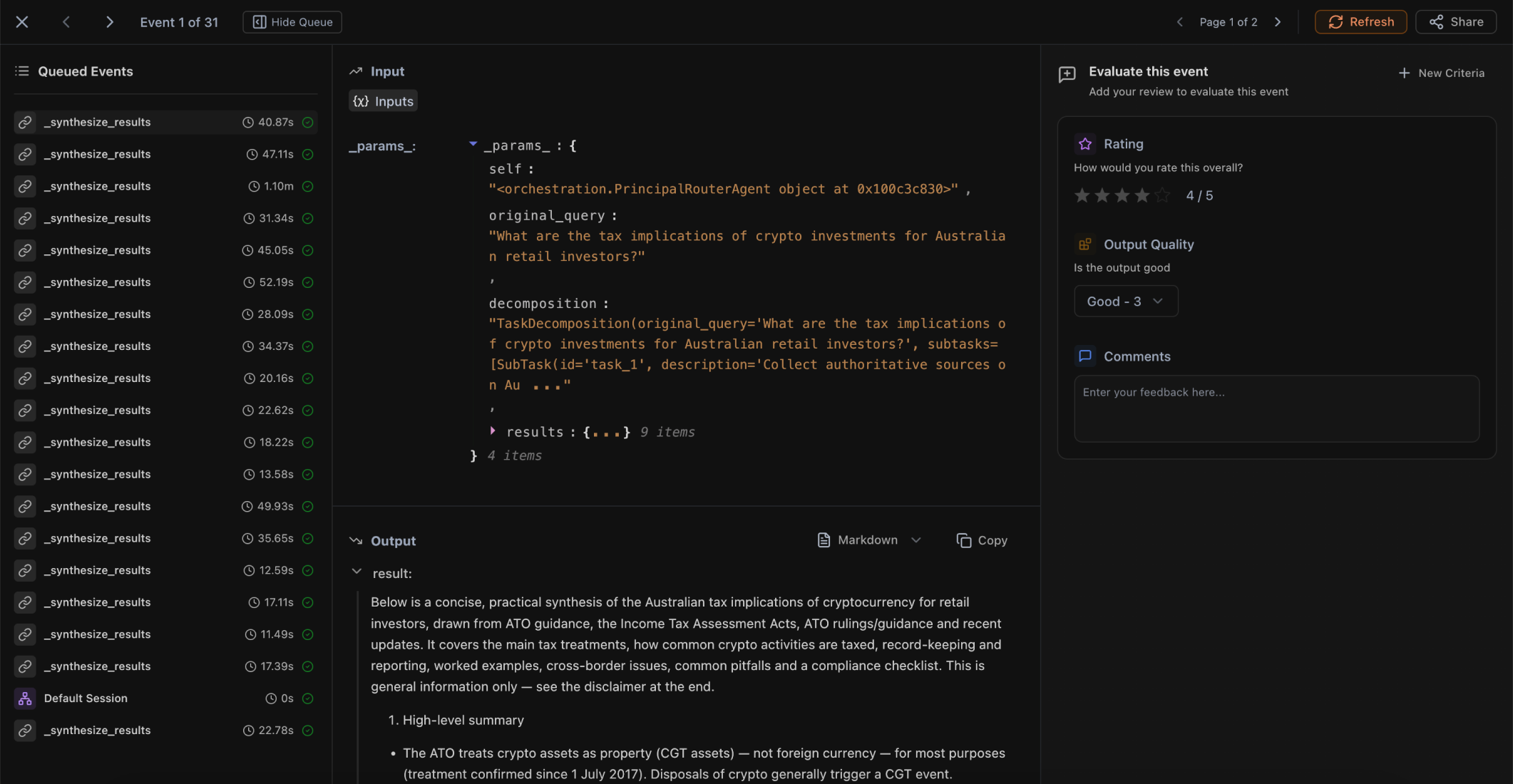This screenshot has height=784, width=1513.
Task: Open the Good - 3 quality dropdown
Action: point(1125,301)
